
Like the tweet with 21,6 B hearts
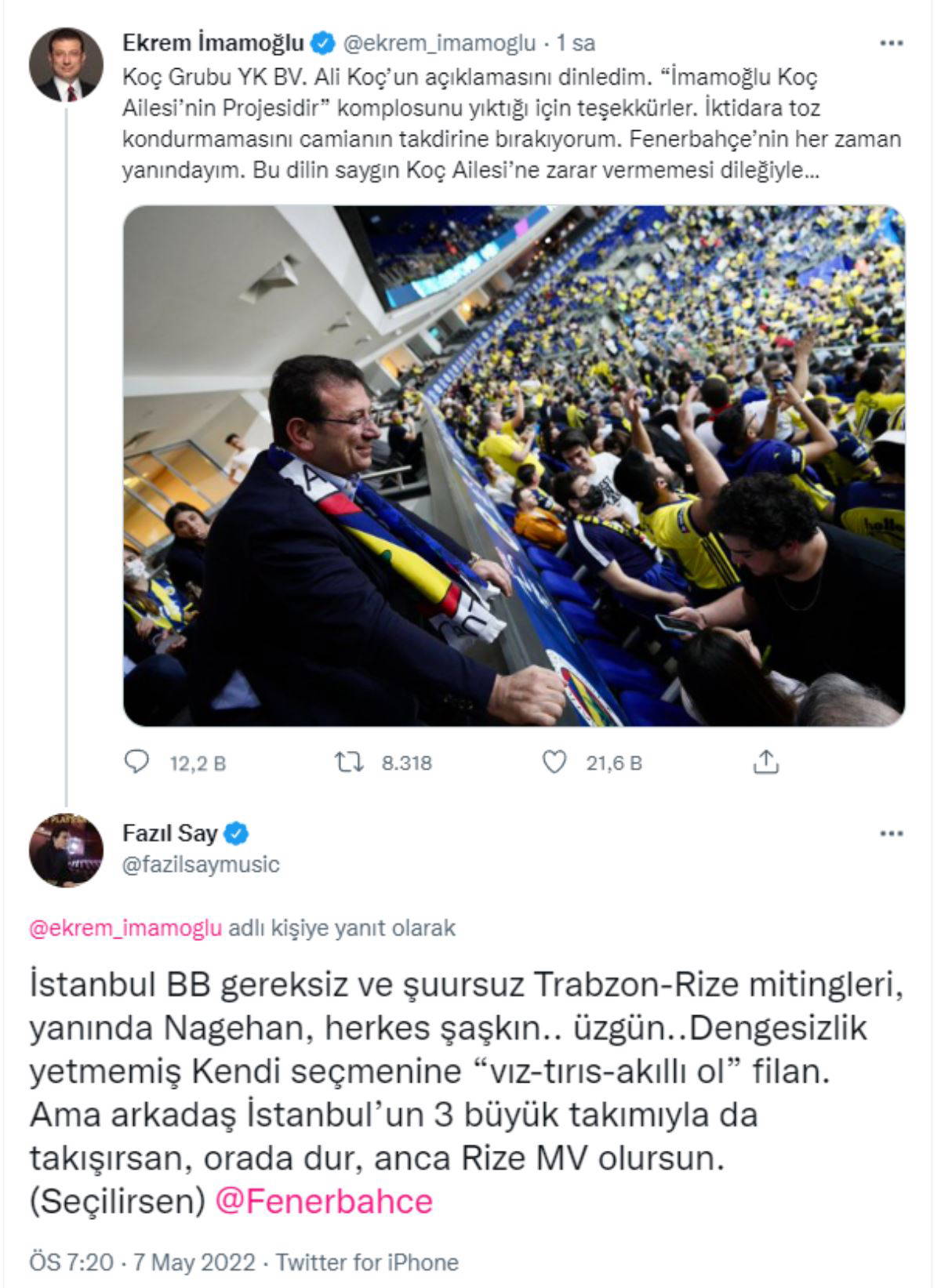click(x=554, y=762)
